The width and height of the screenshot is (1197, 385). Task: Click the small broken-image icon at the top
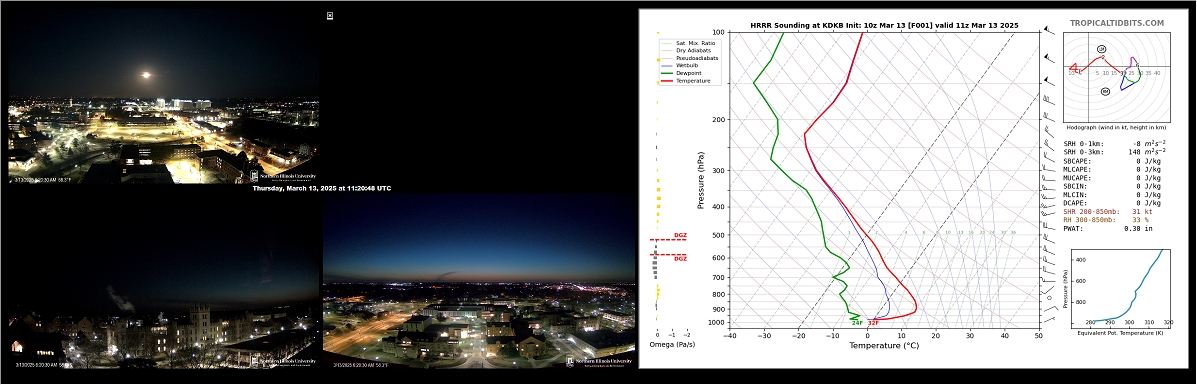330,15
